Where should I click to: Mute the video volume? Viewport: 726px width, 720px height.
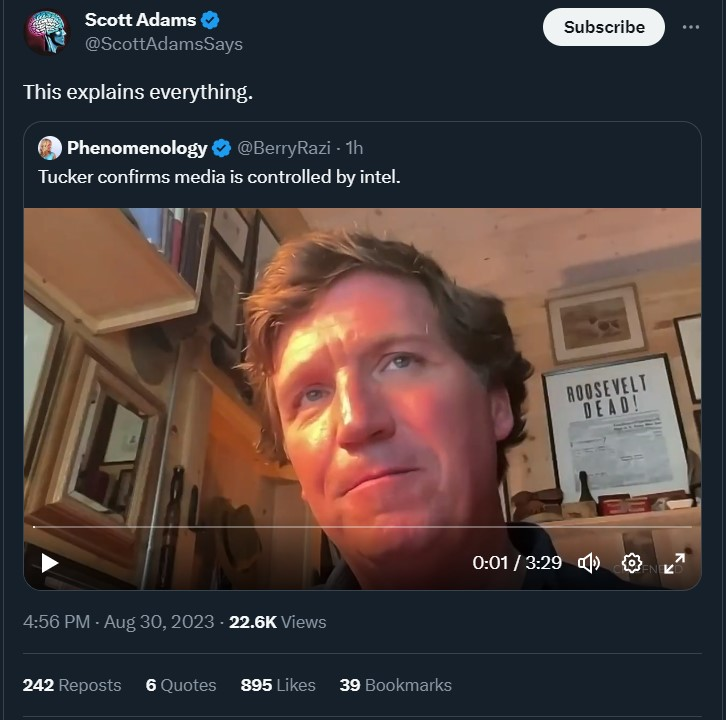pyautogui.click(x=589, y=563)
